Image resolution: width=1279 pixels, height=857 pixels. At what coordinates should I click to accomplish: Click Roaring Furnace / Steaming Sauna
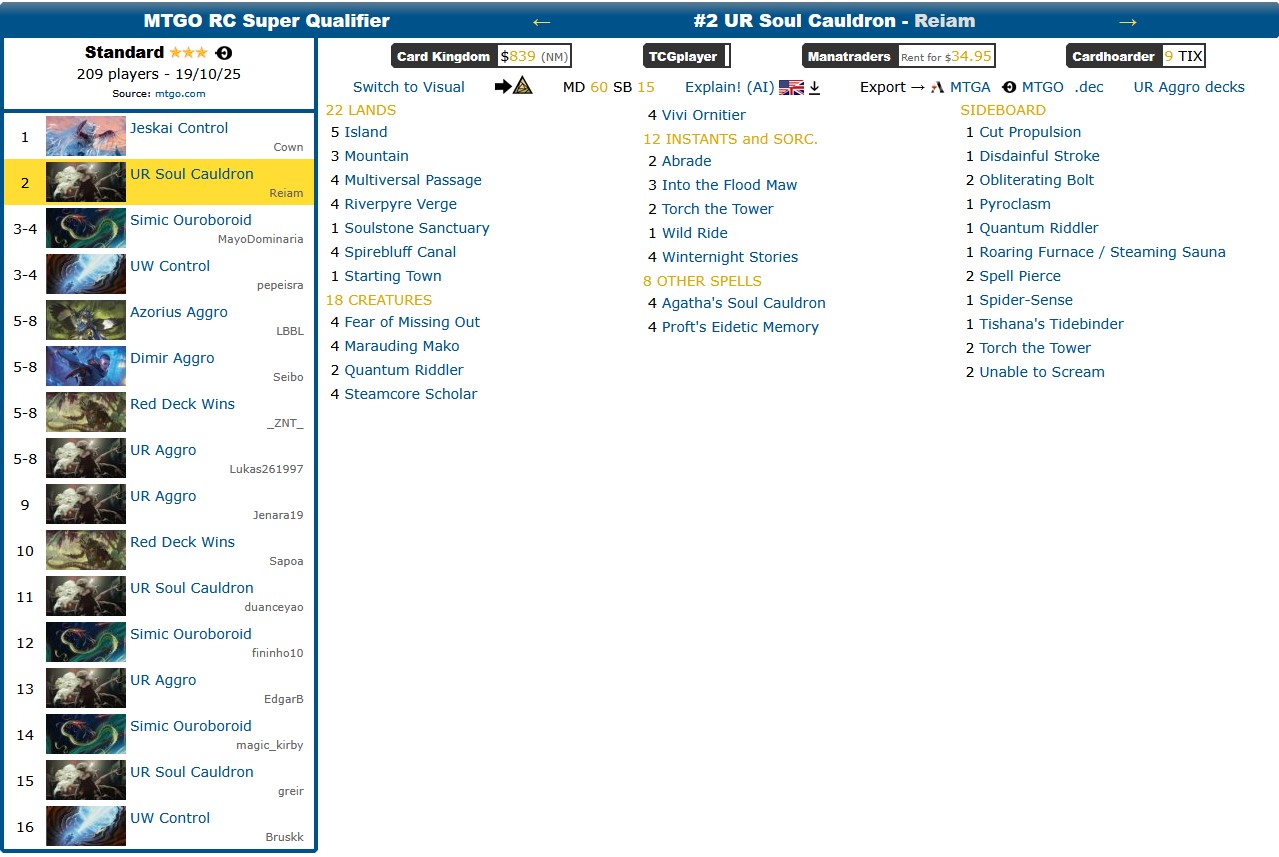(1102, 252)
